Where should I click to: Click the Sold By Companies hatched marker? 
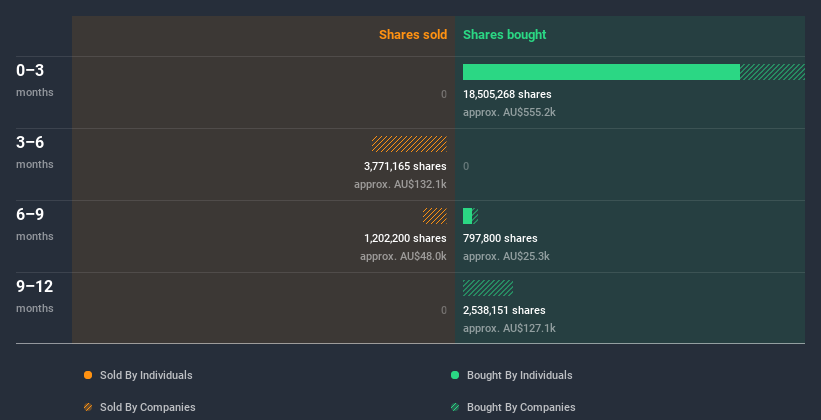(88, 407)
